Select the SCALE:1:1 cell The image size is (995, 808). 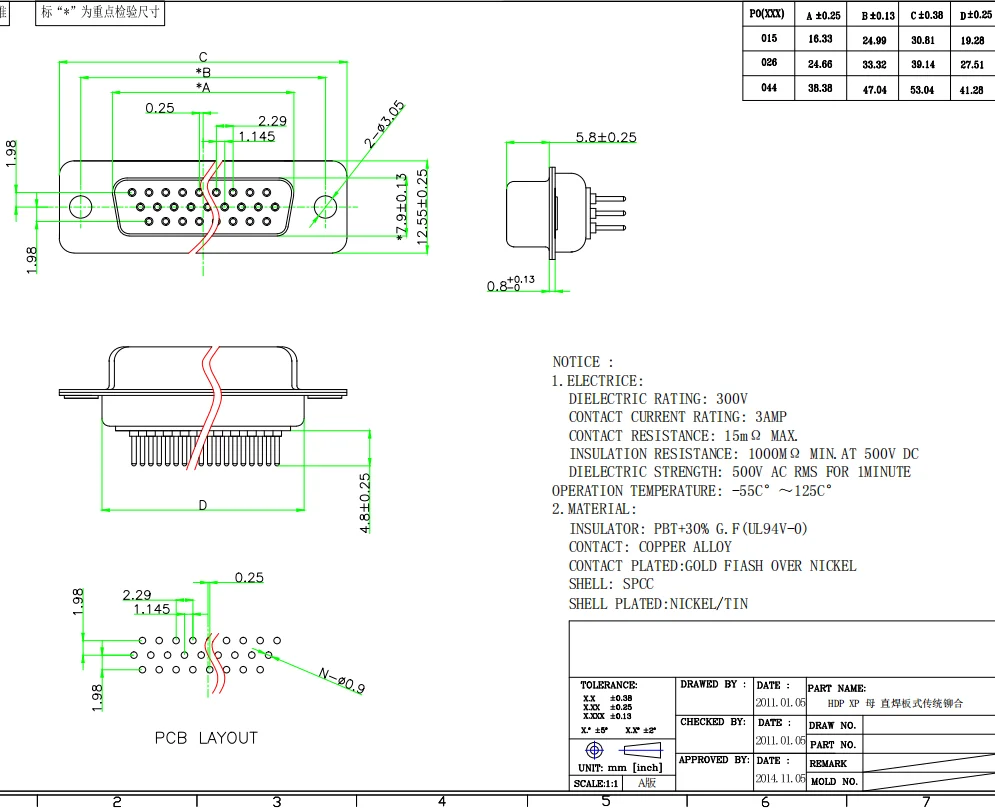595,783
